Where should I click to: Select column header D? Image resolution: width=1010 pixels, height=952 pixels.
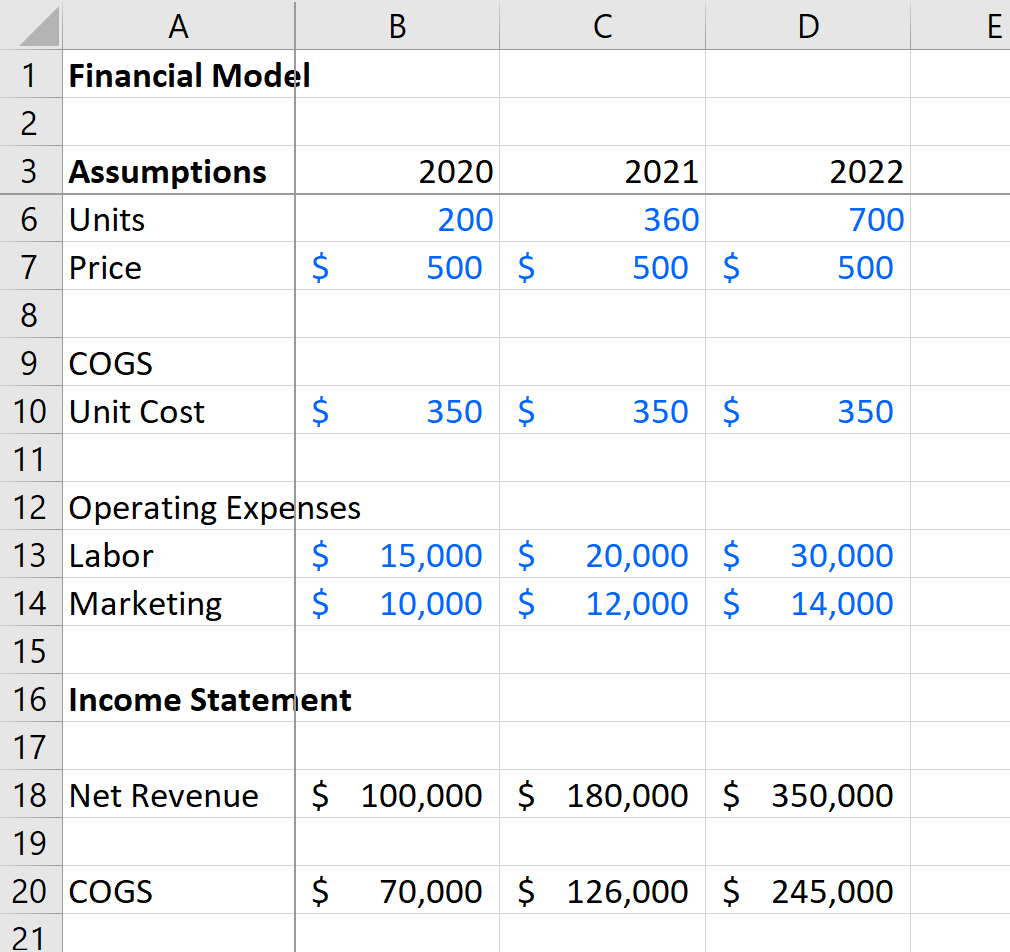[807, 26]
